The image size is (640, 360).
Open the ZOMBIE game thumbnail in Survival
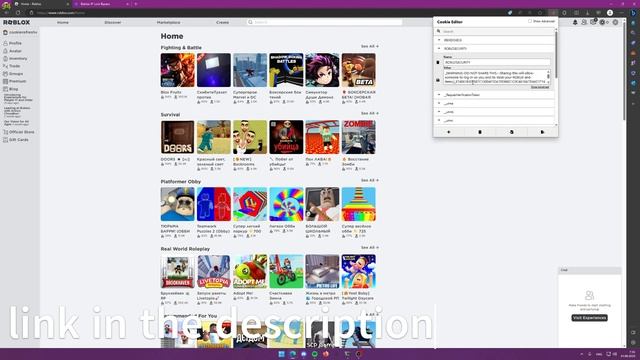point(359,137)
